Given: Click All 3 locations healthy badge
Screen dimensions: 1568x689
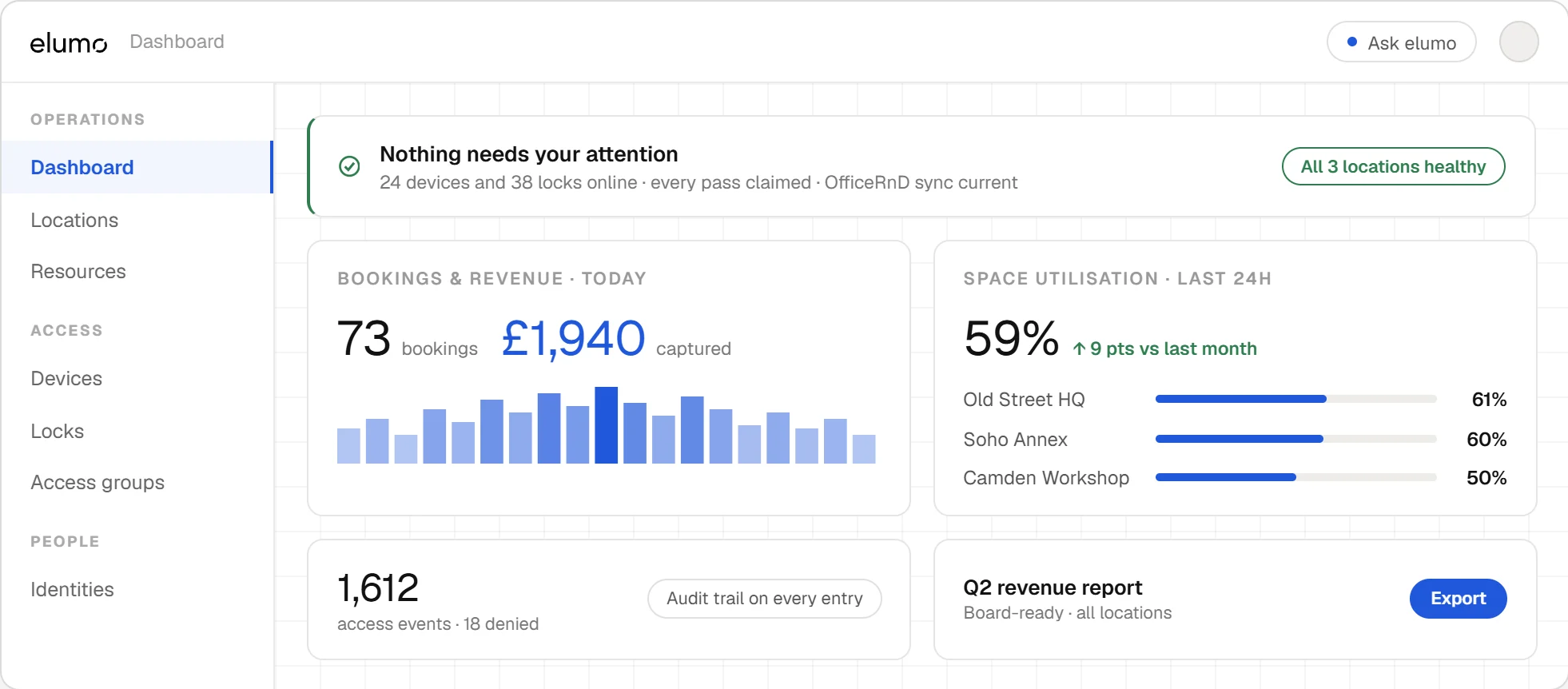Looking at the screenshot, I should 1393,166.
